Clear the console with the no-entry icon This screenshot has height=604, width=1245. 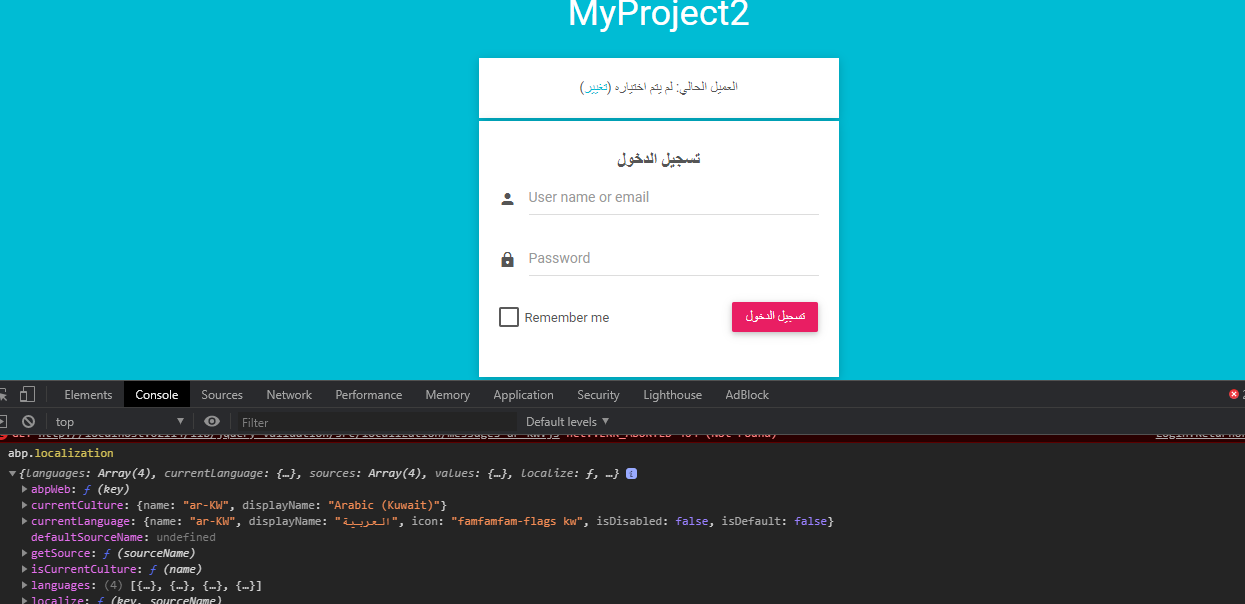point(28,421)
